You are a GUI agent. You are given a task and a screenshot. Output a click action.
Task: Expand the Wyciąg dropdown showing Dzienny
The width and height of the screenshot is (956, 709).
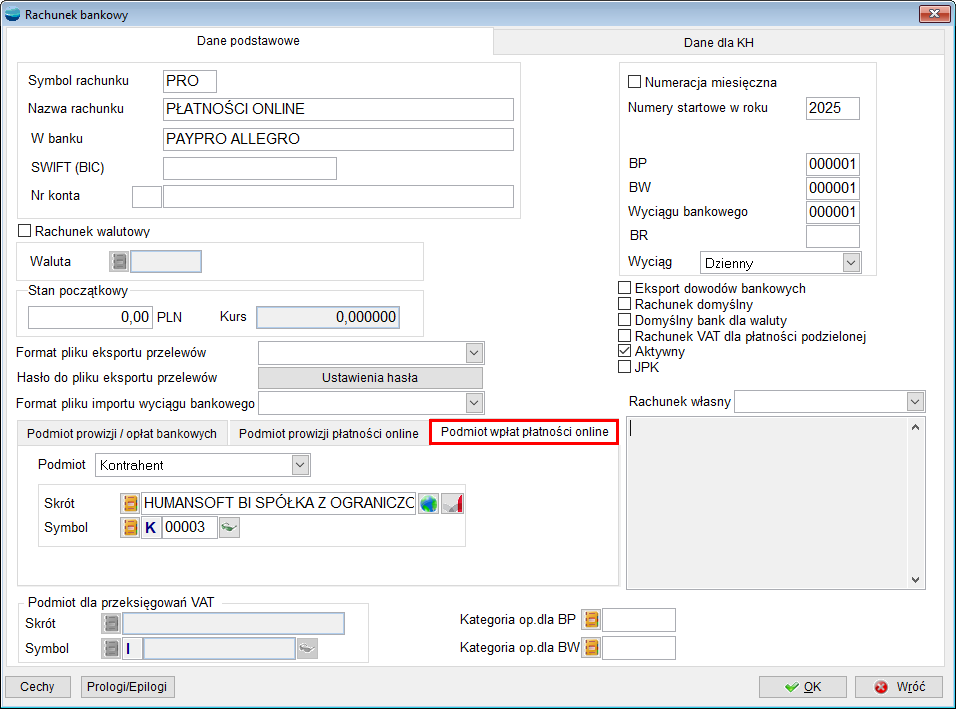851,263
